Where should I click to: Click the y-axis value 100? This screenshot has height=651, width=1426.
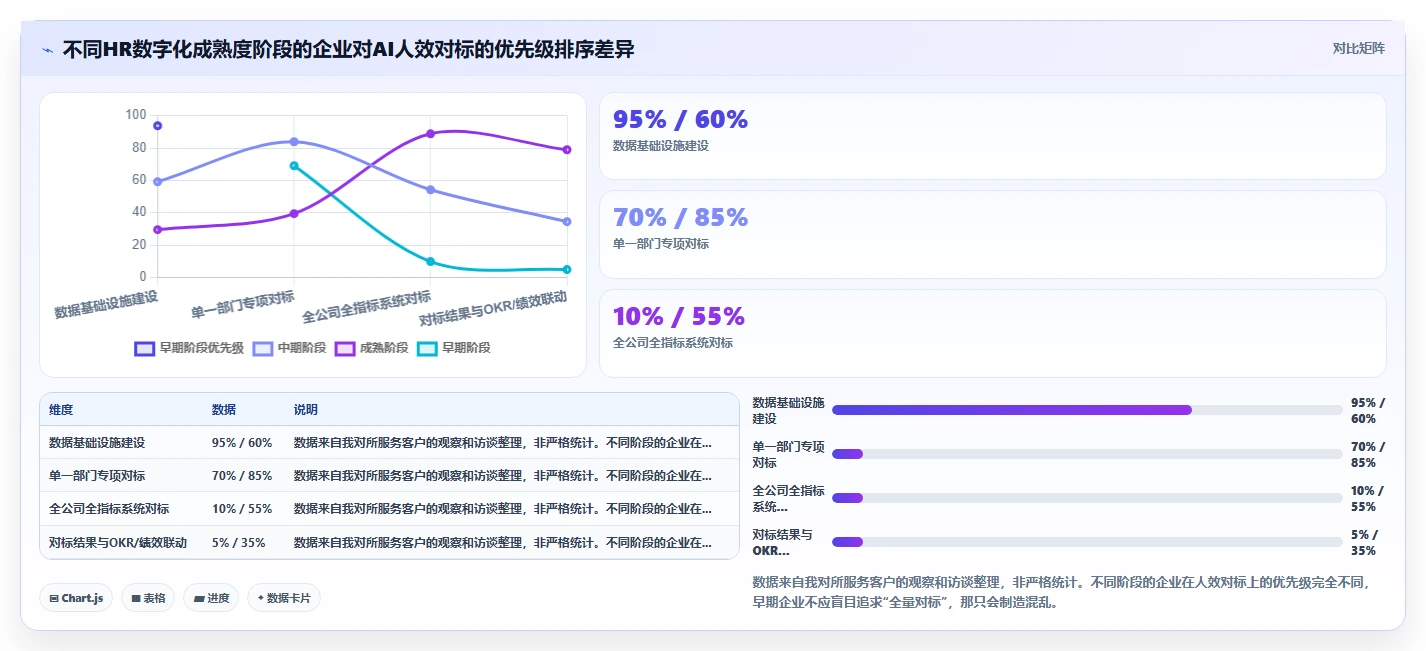point(136,115)
